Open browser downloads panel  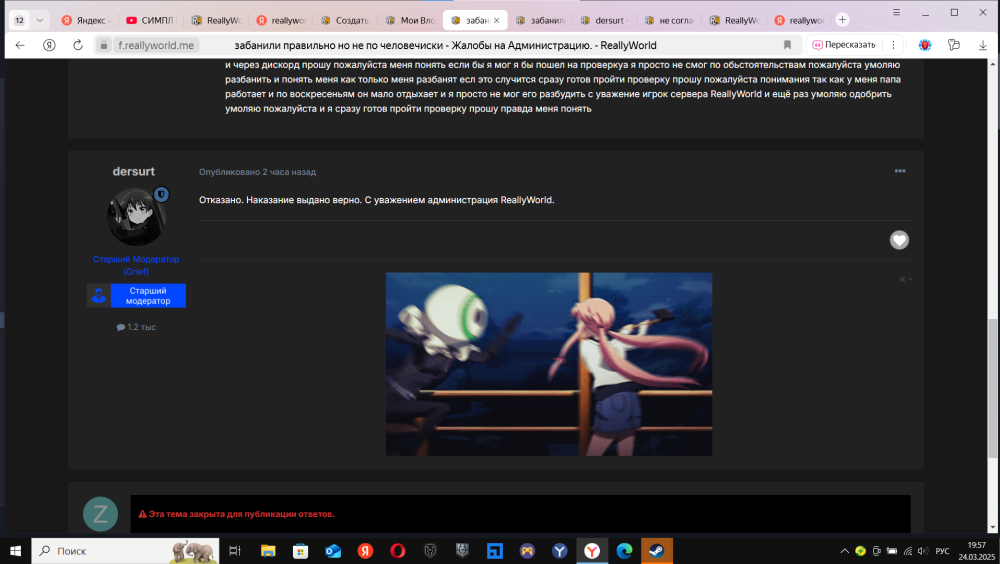click(982, 45)
